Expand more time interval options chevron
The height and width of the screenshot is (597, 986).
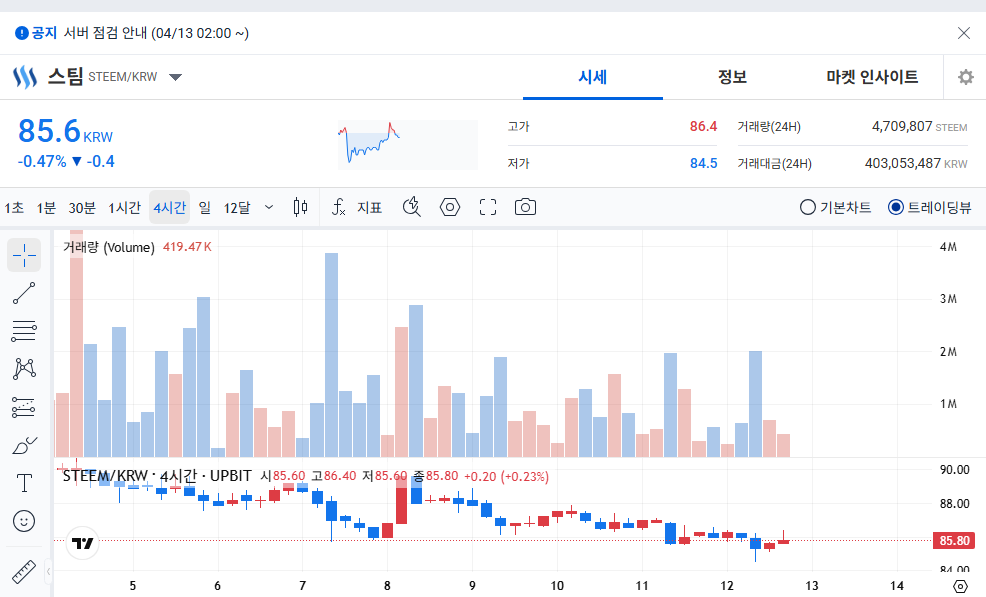click(x=269, y=207)
